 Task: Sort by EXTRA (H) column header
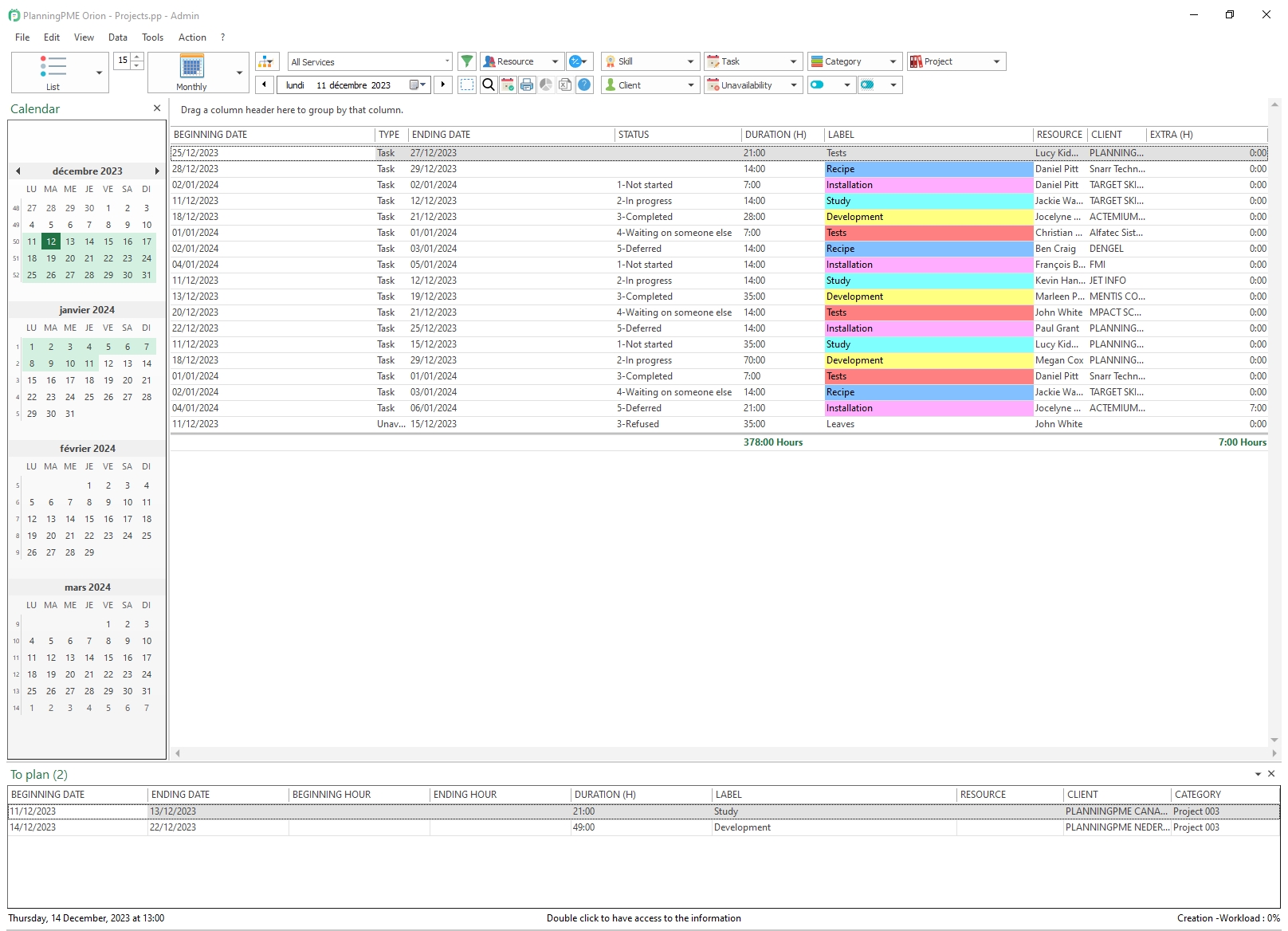point(1207,135)
